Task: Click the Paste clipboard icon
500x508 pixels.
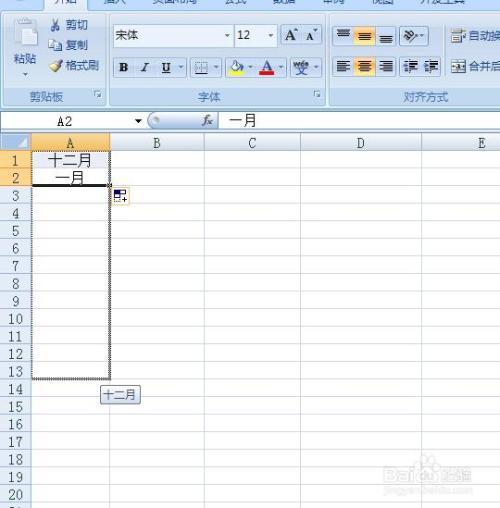Action: tap(25, 33)
